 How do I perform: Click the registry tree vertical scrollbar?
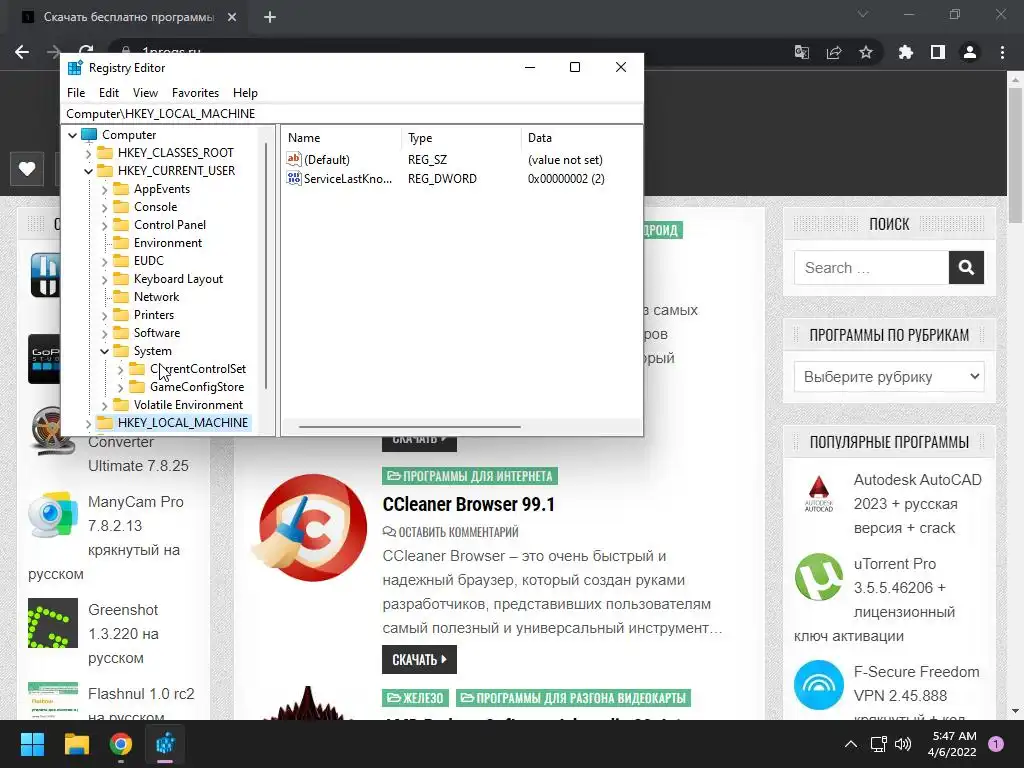(x=266, y=265)
